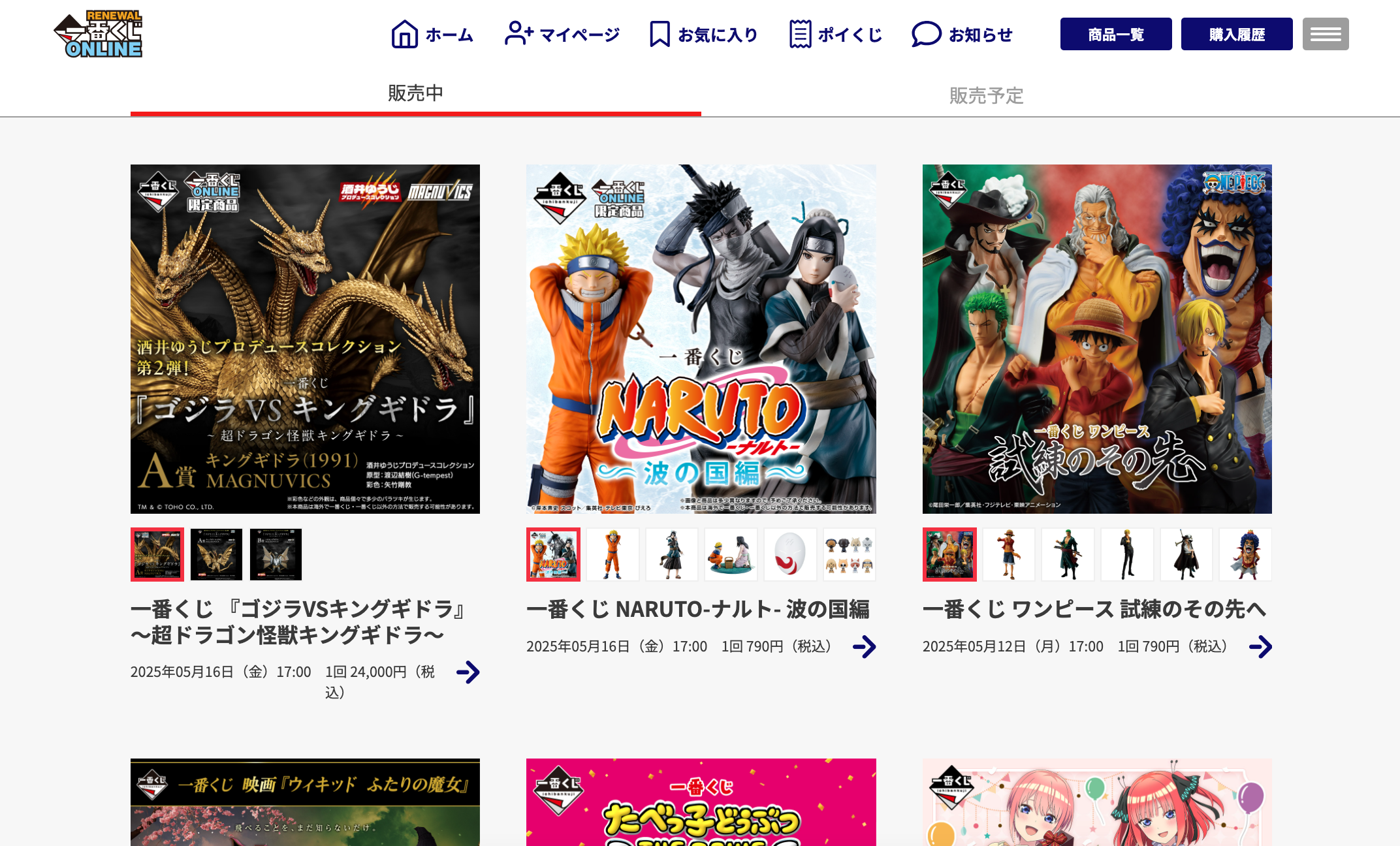The width and height of the screenshot is (1400, 846).
Task: Click date 2025年05月12日（月）17:00
Action: click(1013, 646)
